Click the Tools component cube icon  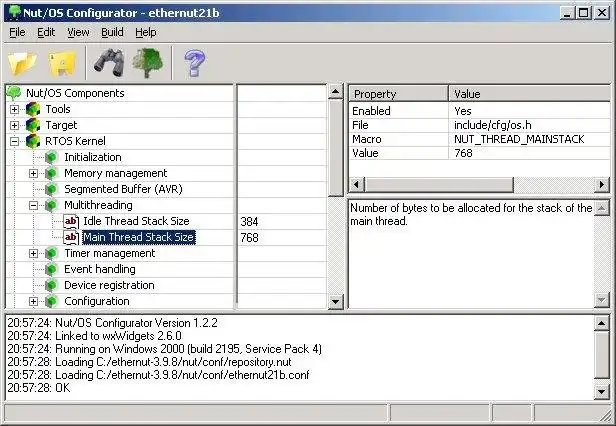33,109
